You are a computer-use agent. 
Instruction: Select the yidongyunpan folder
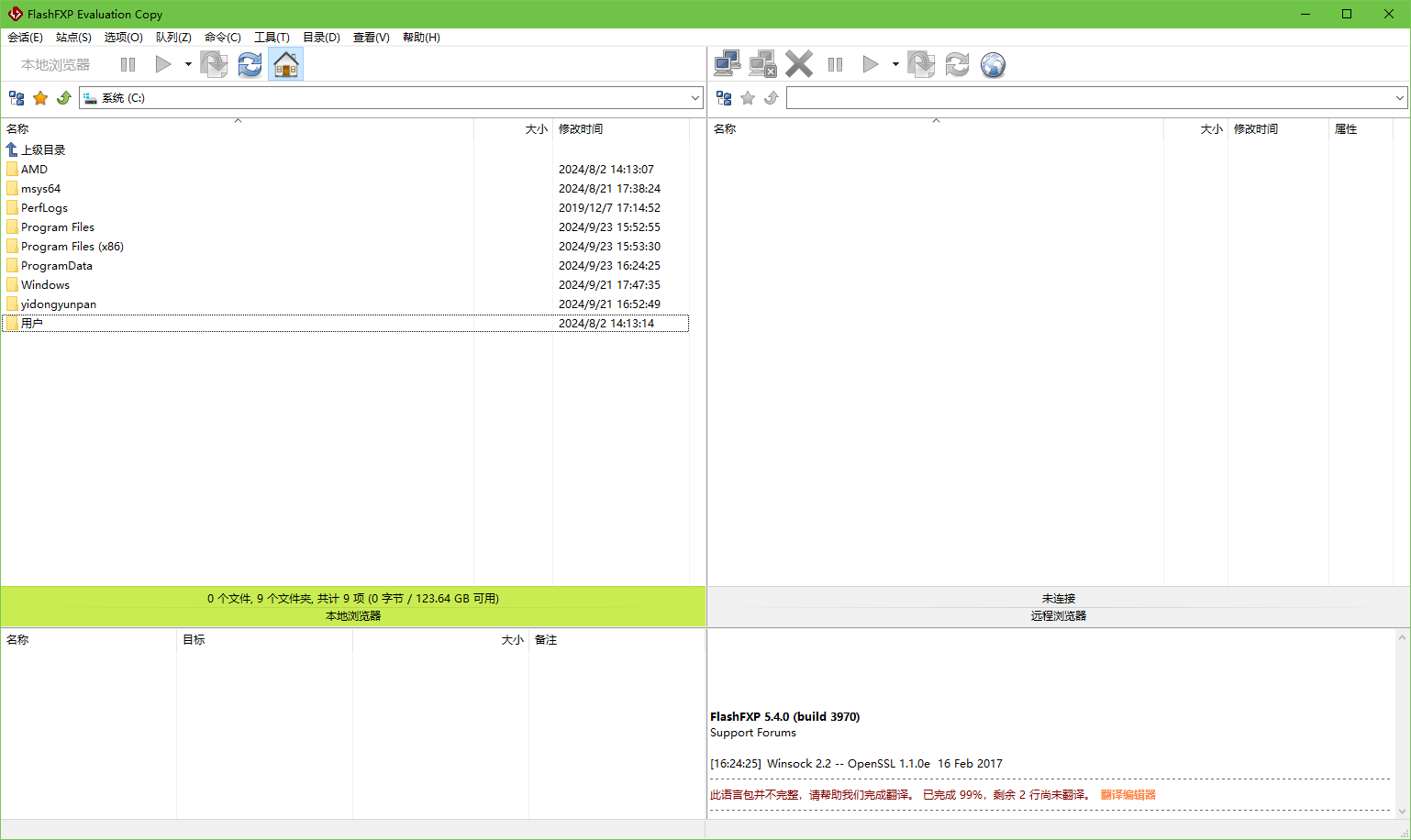pos(59,304)
